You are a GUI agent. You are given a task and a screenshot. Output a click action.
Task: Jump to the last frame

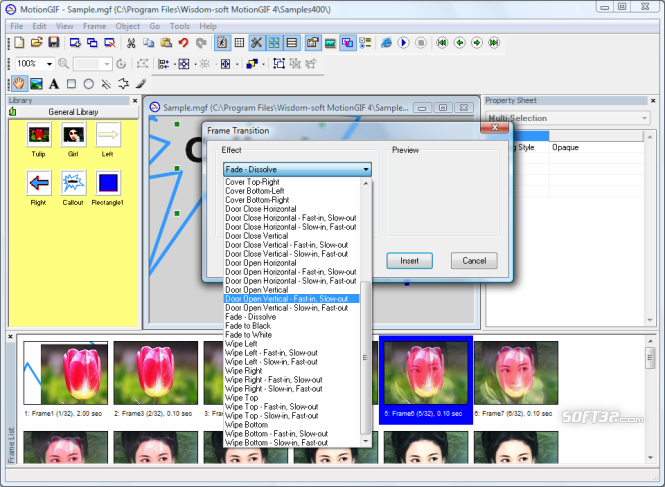494,43
